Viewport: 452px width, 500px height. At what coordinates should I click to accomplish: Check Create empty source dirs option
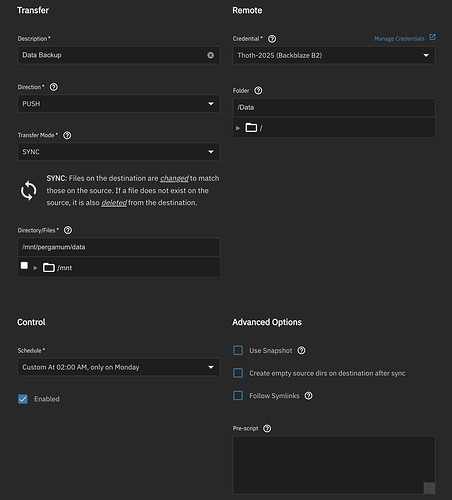(238, 373)
